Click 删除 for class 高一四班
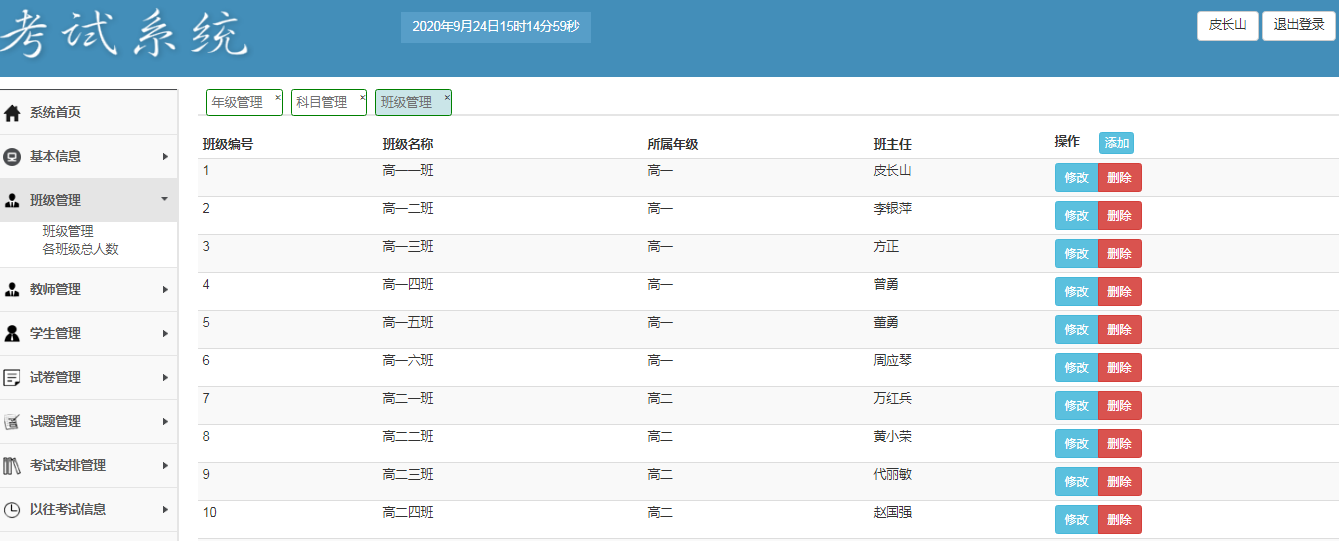 1119,292
